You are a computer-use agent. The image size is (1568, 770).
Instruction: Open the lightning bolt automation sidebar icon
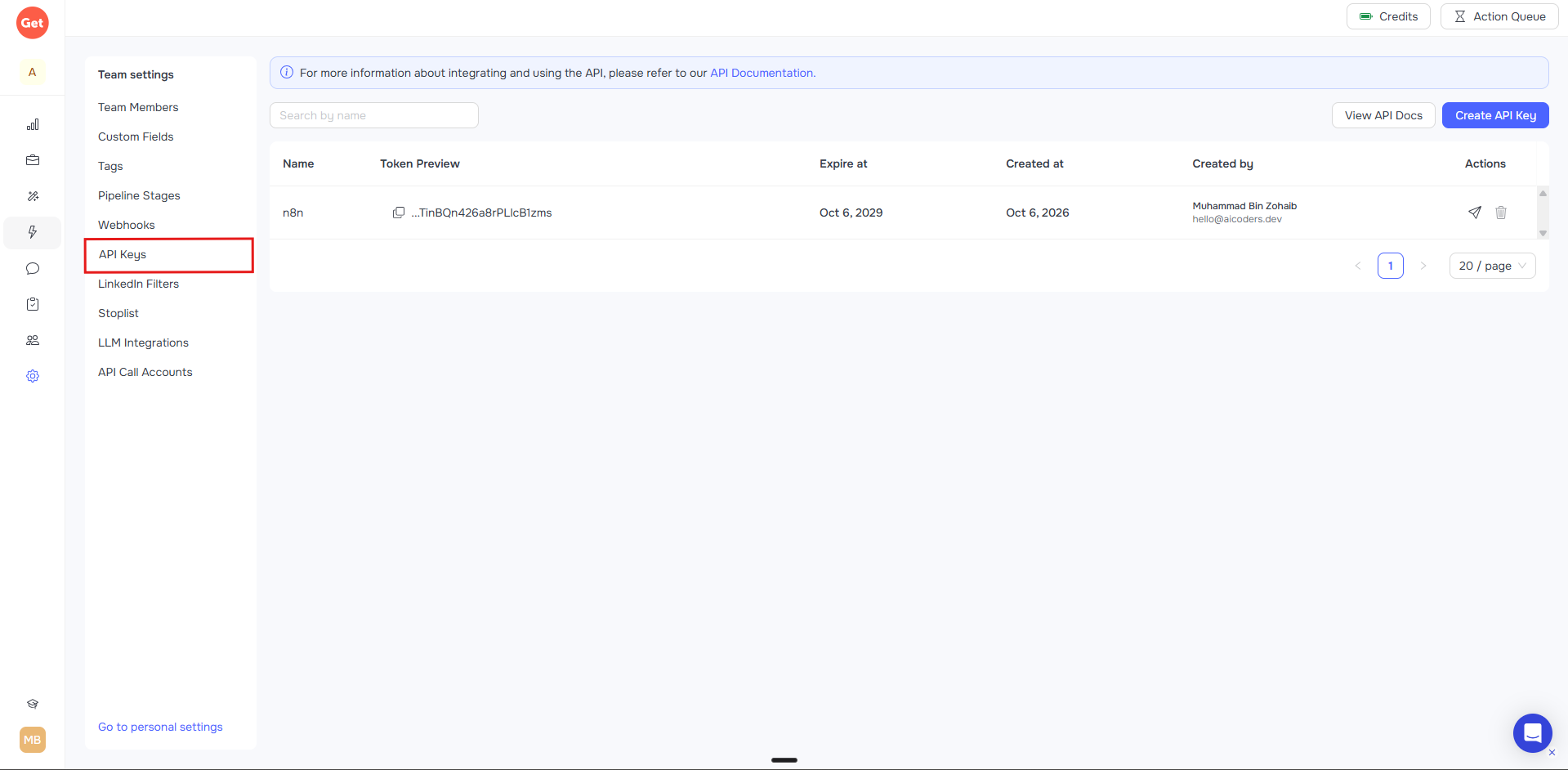[33, 232]
